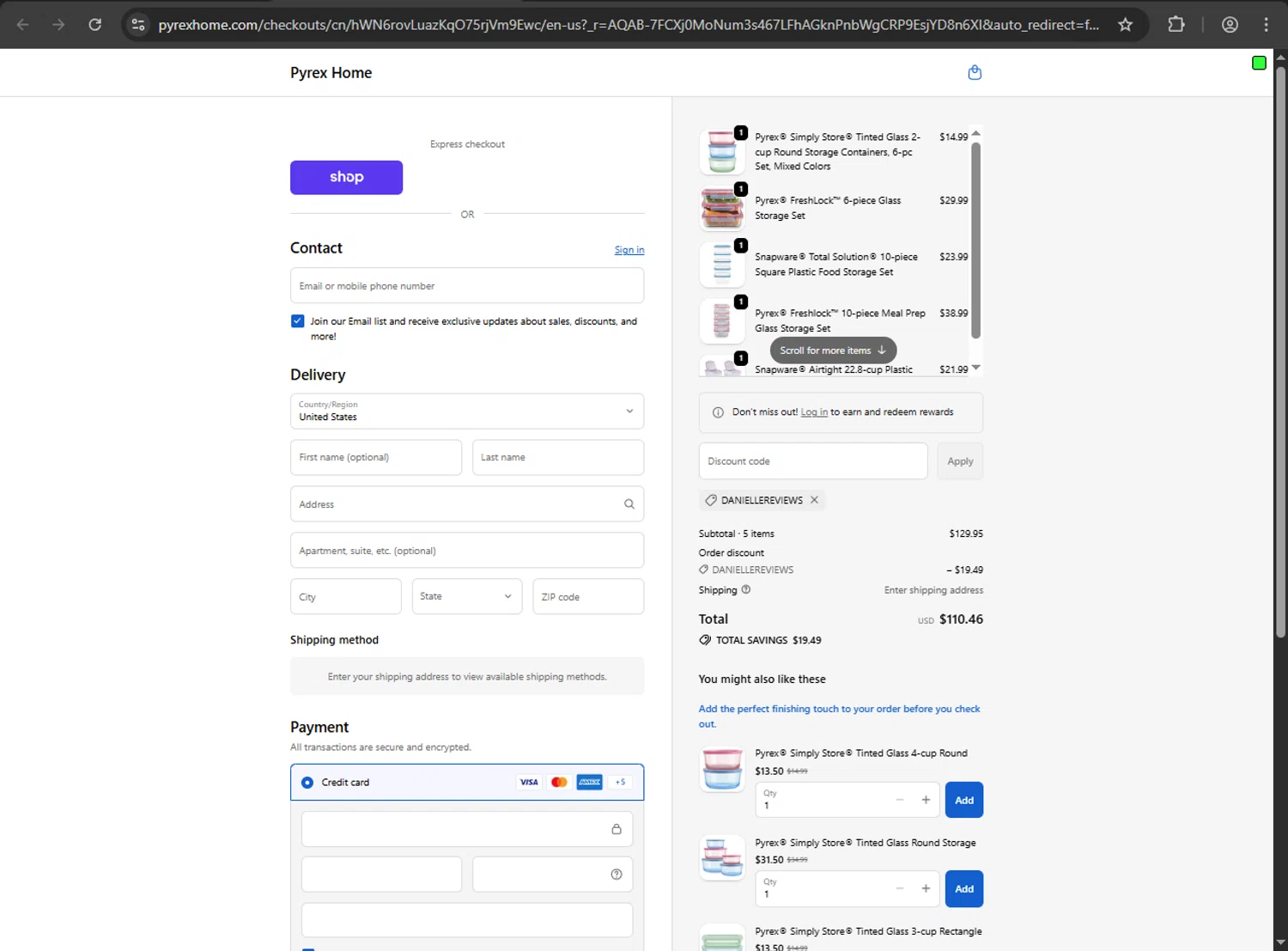Click the shipping help question icon
This screenshot has height=951, width=1288.
coord(746,589)
